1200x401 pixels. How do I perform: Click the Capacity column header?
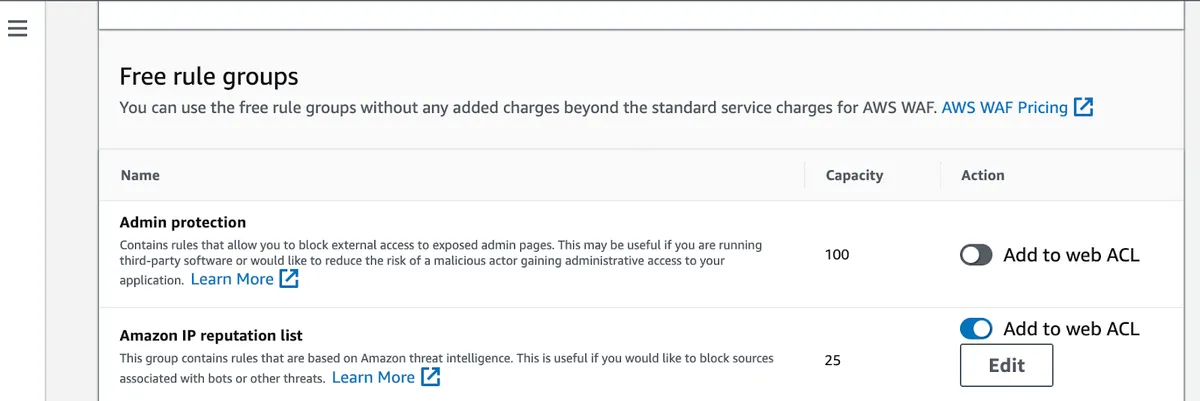point(854,175)
